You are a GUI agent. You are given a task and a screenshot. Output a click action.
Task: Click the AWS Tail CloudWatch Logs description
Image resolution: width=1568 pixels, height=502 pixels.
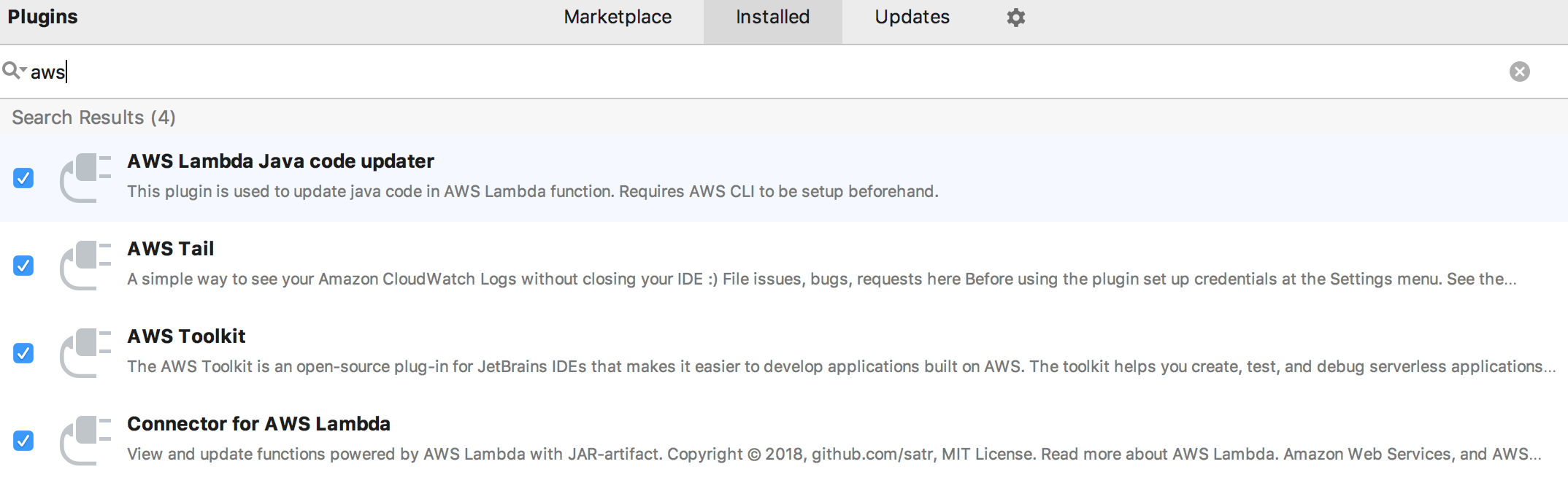coord(822,279)
